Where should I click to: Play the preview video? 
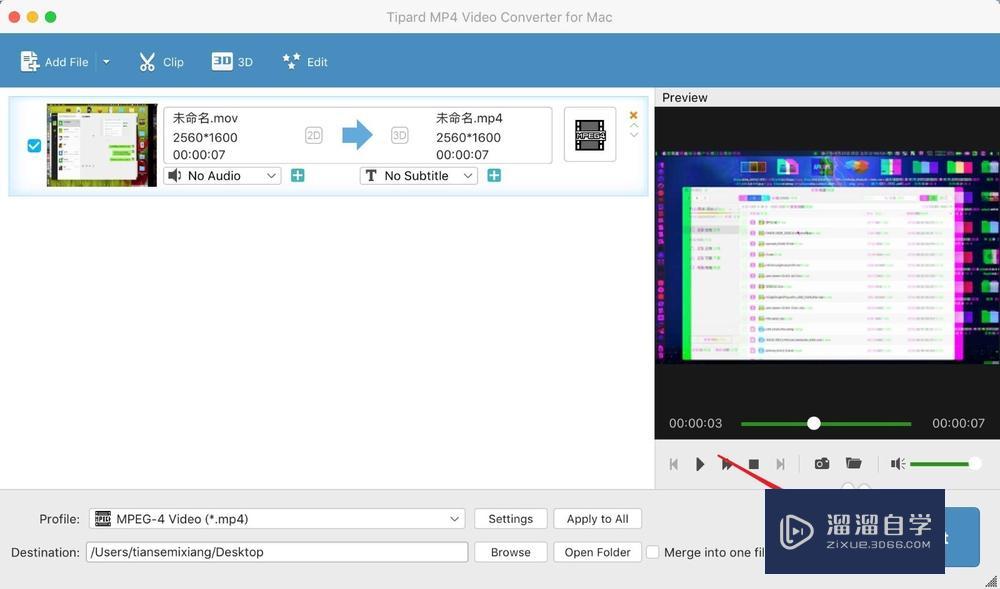[x=700, y=464]
